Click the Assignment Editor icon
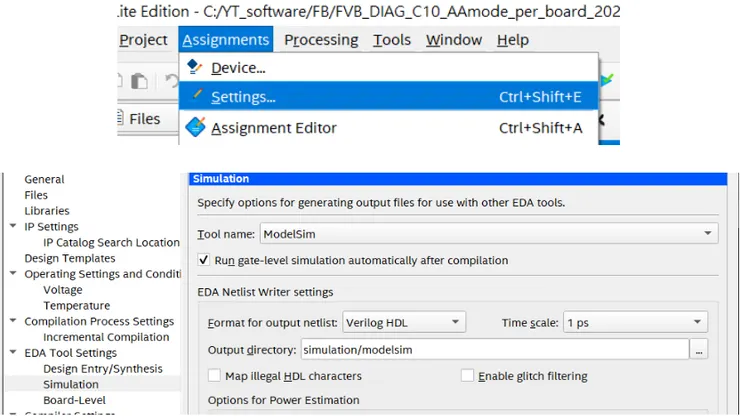740x420 pixels. tap(196, 127)
